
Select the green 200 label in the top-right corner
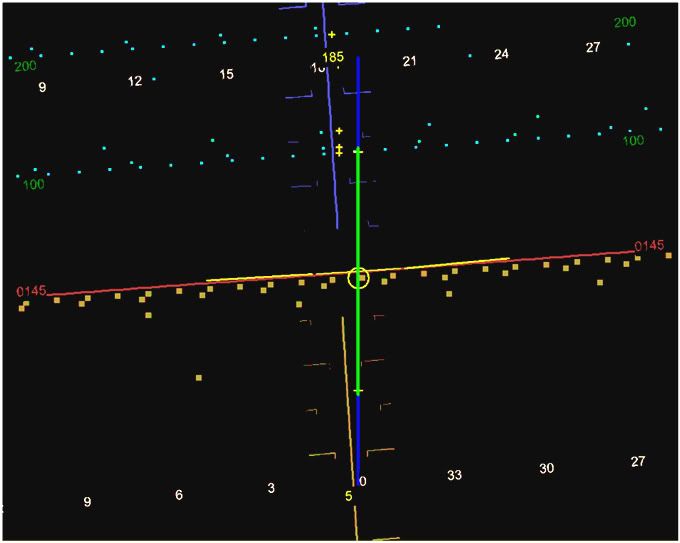point(624,23)
